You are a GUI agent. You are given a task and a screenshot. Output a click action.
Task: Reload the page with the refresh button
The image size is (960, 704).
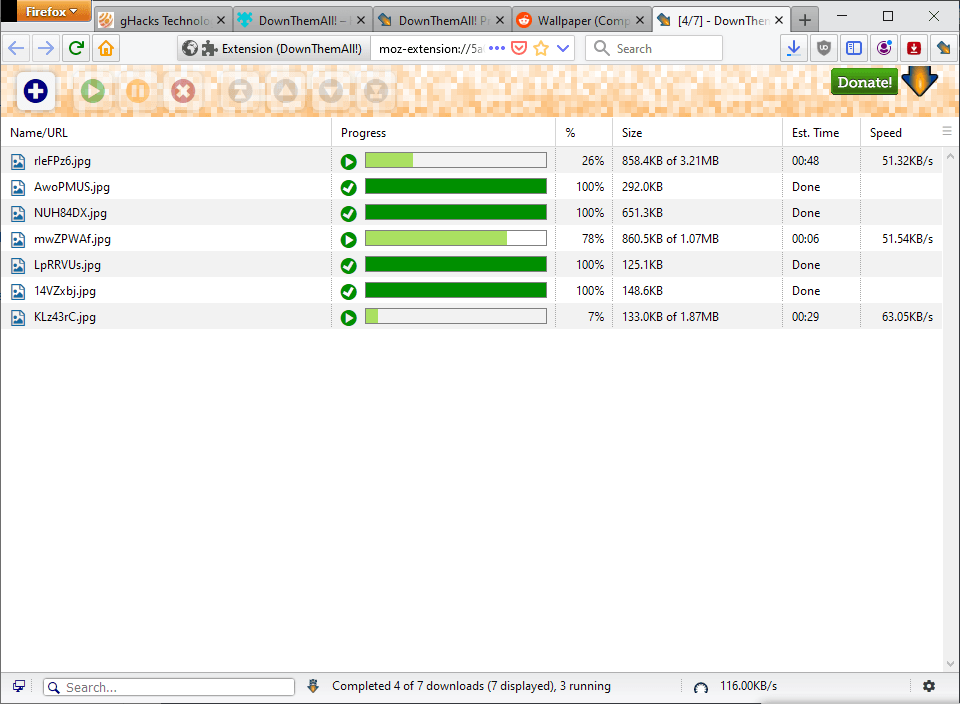tap(77, 48)
